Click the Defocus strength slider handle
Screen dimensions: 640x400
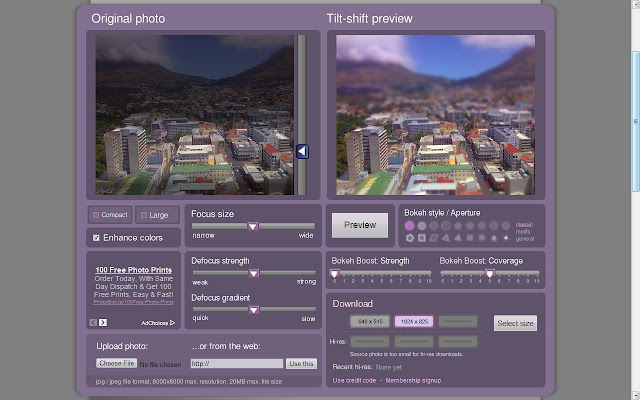pyautogui.click(x=254, y=273)
